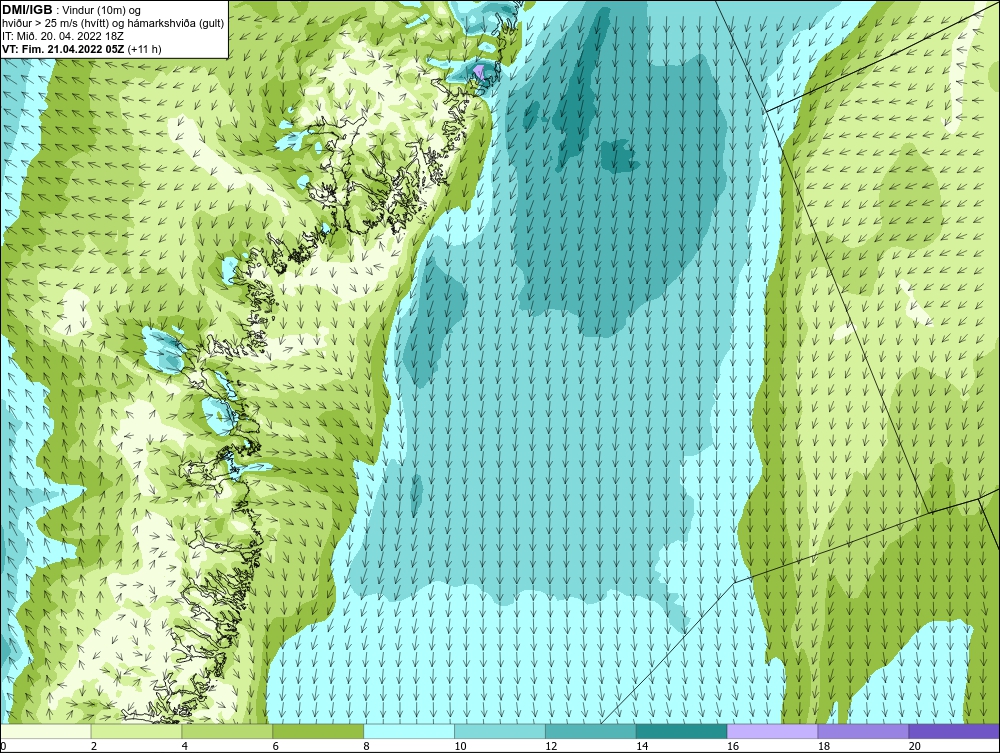The image size is (1000, 753).
Task: Click the scale label "16"
Action: [733, 746]
